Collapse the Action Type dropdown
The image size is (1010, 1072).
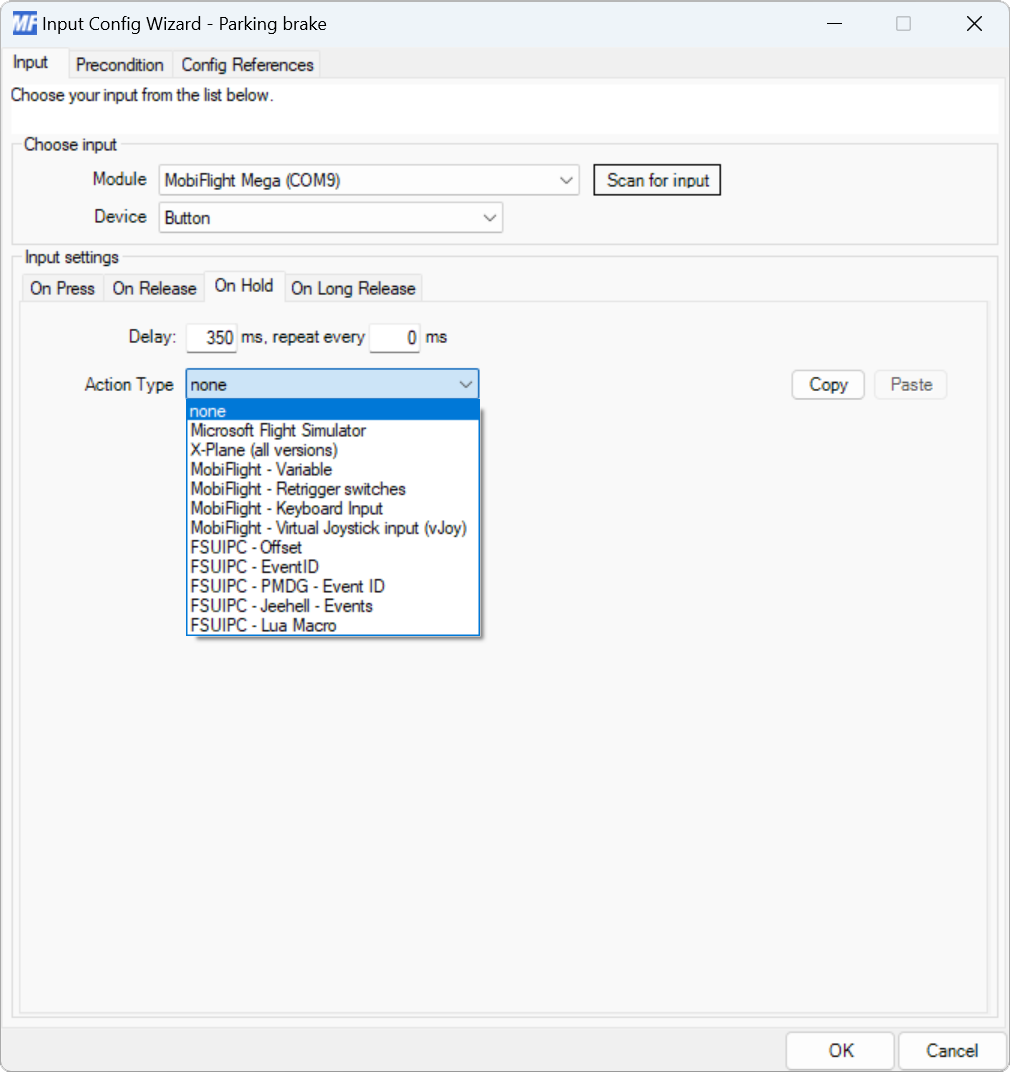465,384
